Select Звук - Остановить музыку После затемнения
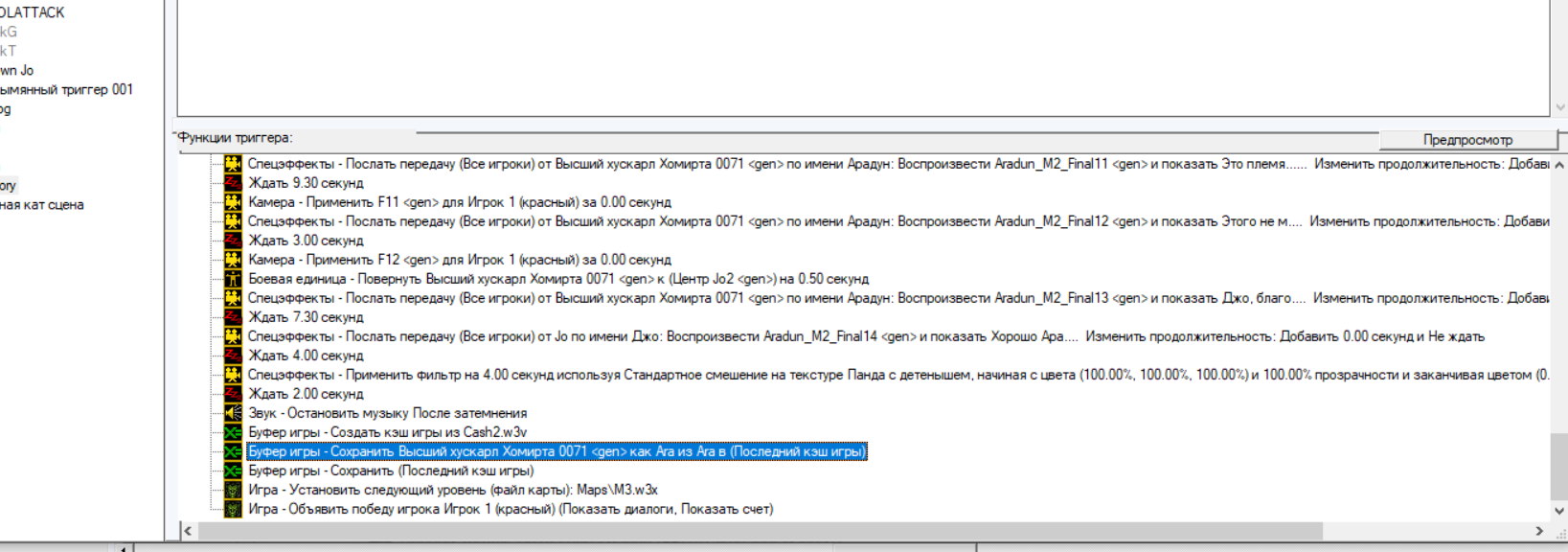The height and width of the screenshot is (552, 1568). pyautogui.click(x=388, y=413)
